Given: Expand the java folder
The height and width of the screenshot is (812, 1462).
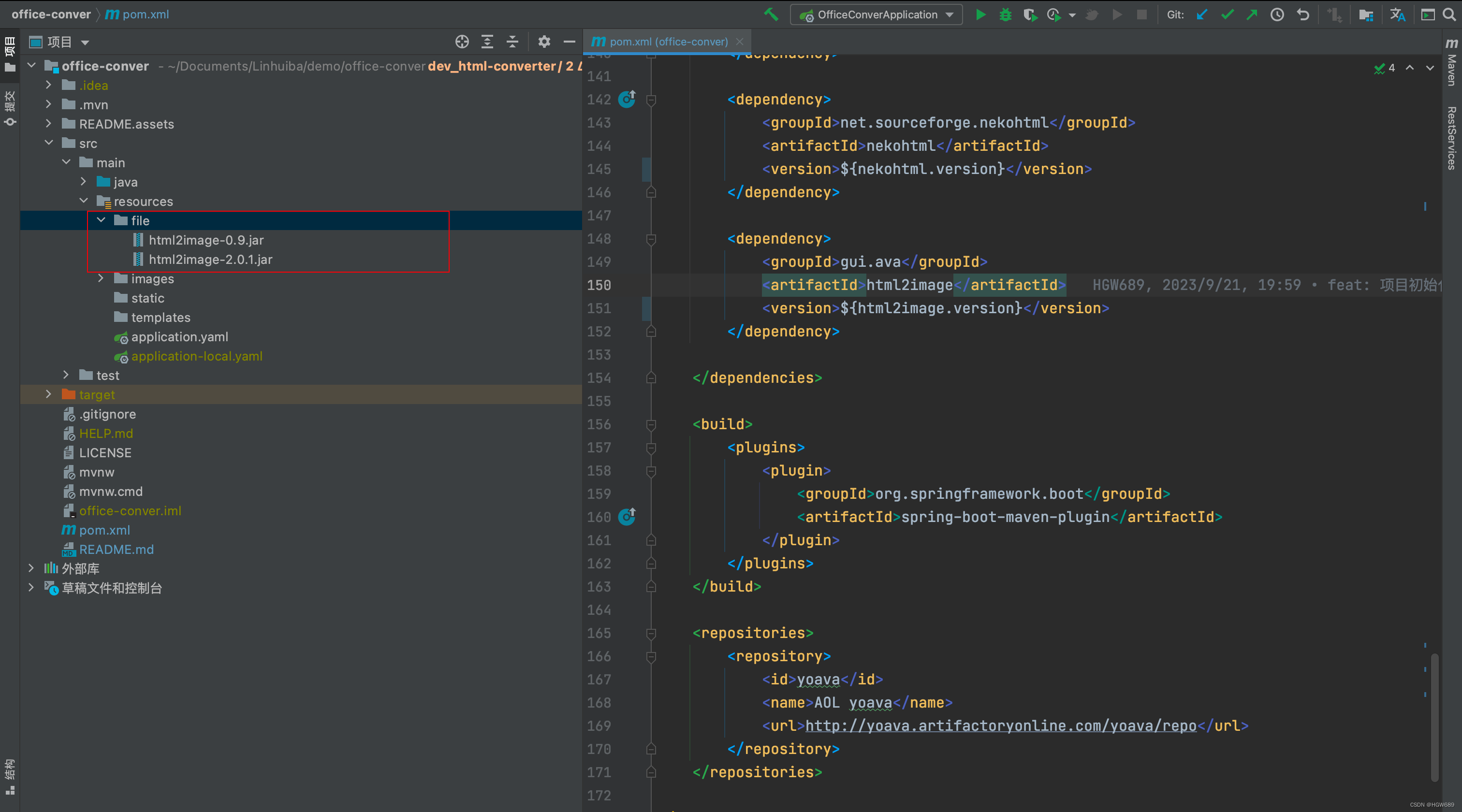Looking at the screenshot, I should pyautogui.click(x=84, y=181).
